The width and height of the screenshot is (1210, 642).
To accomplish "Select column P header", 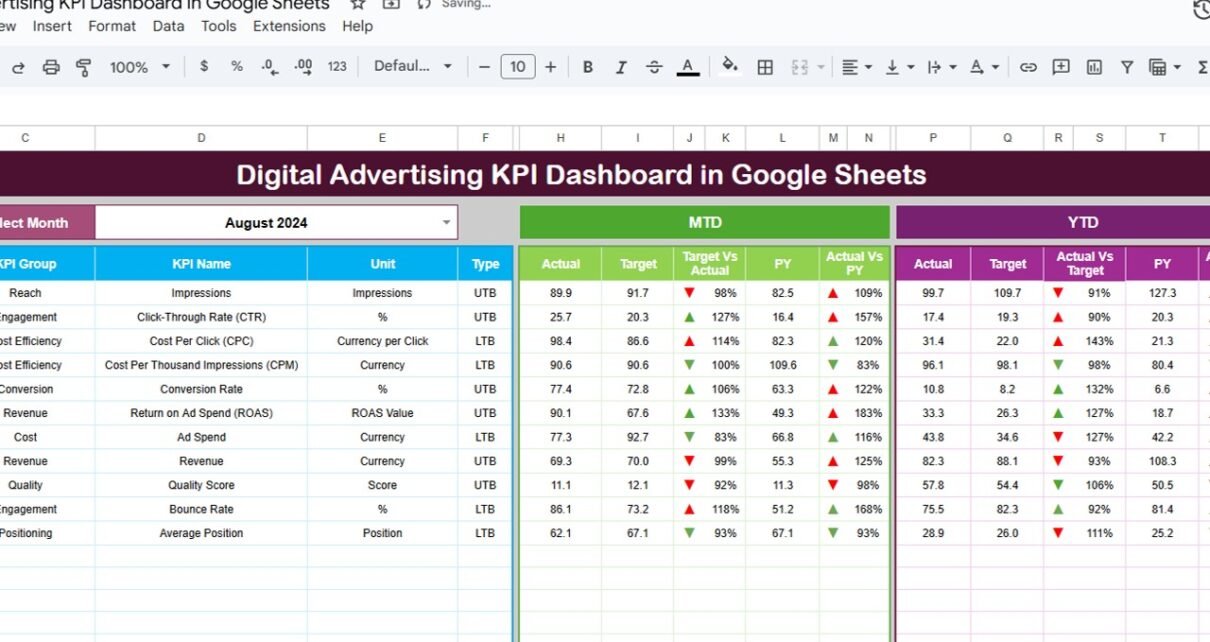I will pos(933,138).
